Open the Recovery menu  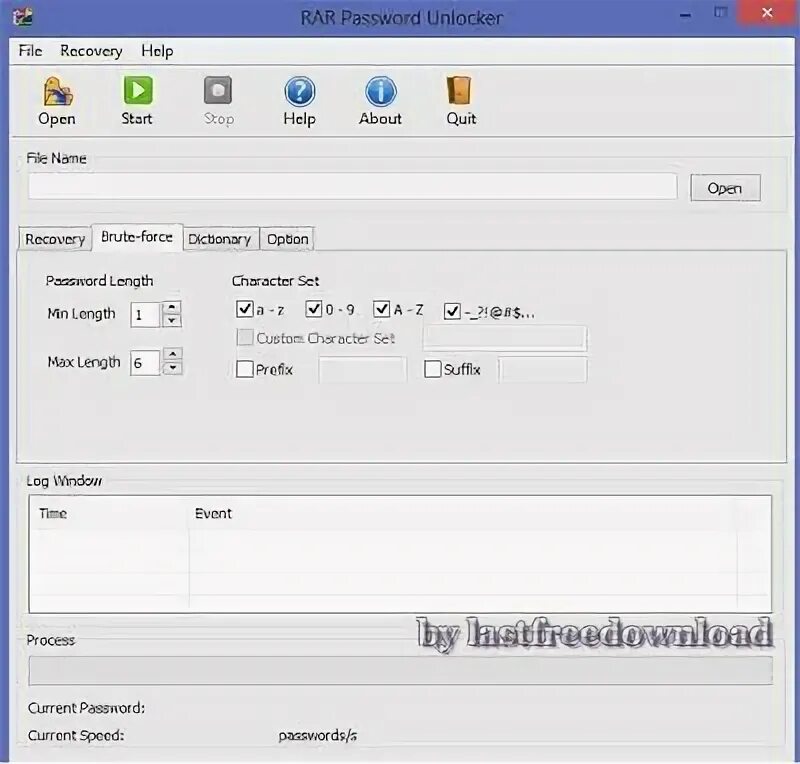91,51
